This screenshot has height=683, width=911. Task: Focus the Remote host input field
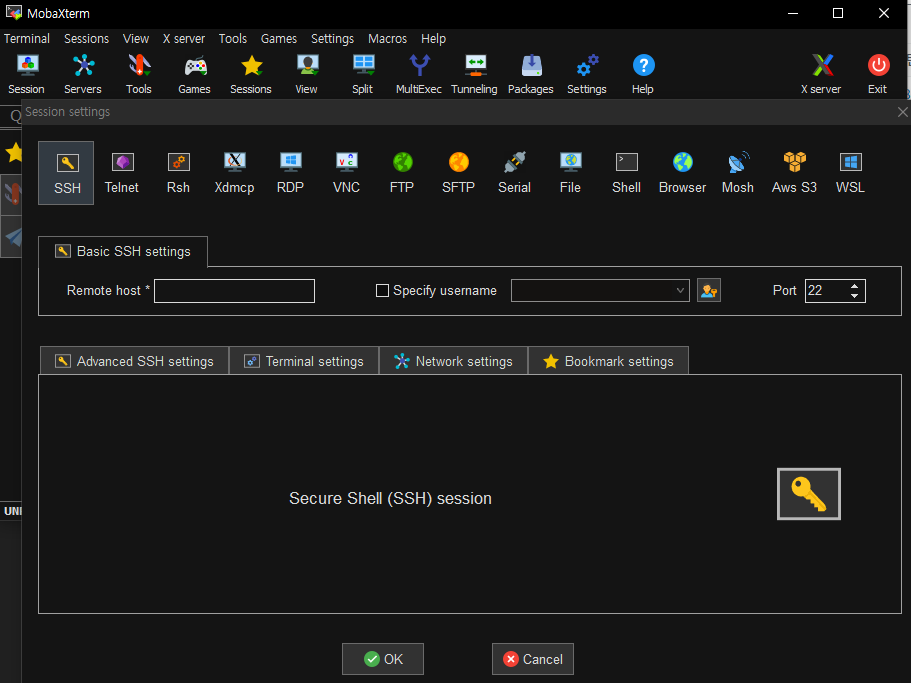(234, 291)
